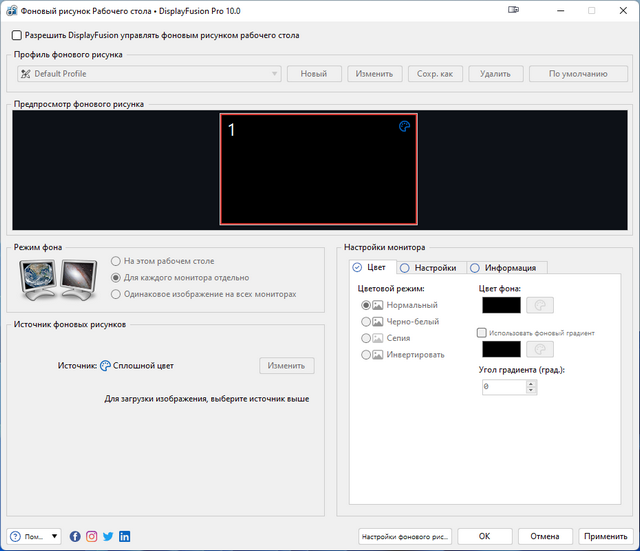The image size is (640, 551).
Task: Click the black Цвет фона color swatch
Action: click(500, 305)
